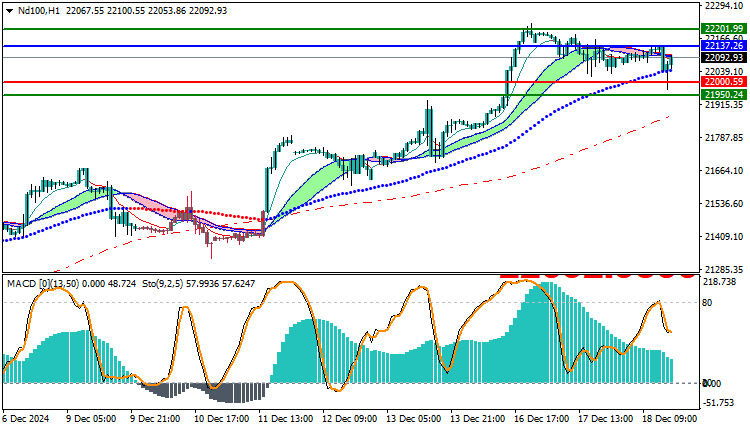Screen dimensions: 750x430
Task: Select the 11 Dec 13:00 time label
Action: point(286,419)
